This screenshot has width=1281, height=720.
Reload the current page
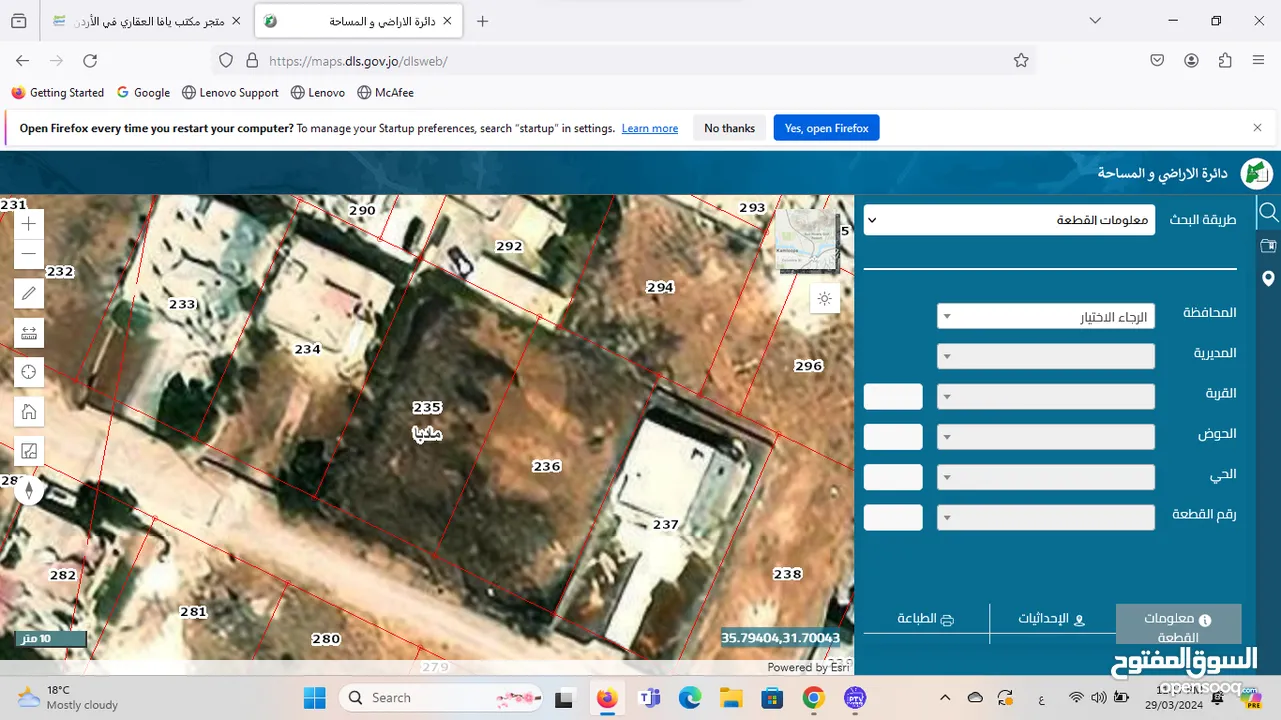pos(90,61)
